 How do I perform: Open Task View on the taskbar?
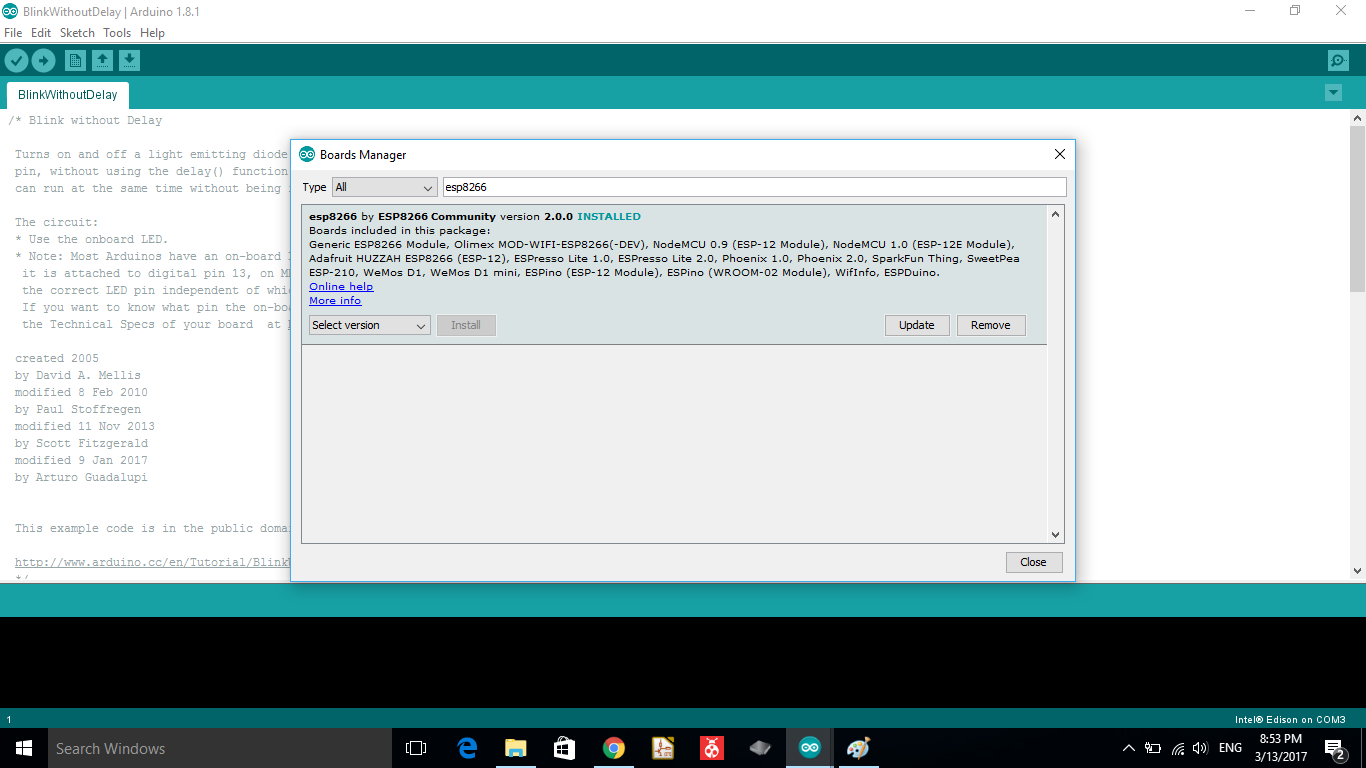[x=416, y=748]
